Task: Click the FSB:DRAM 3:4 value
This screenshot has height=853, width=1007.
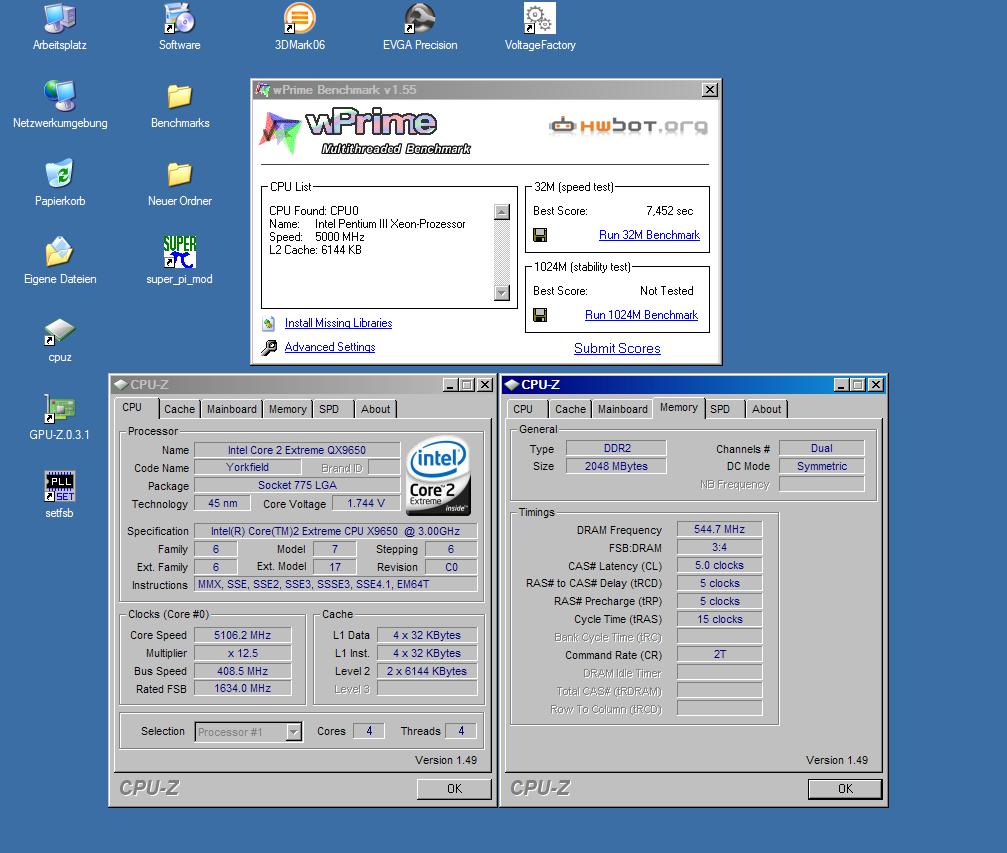Action: (719, 547)
